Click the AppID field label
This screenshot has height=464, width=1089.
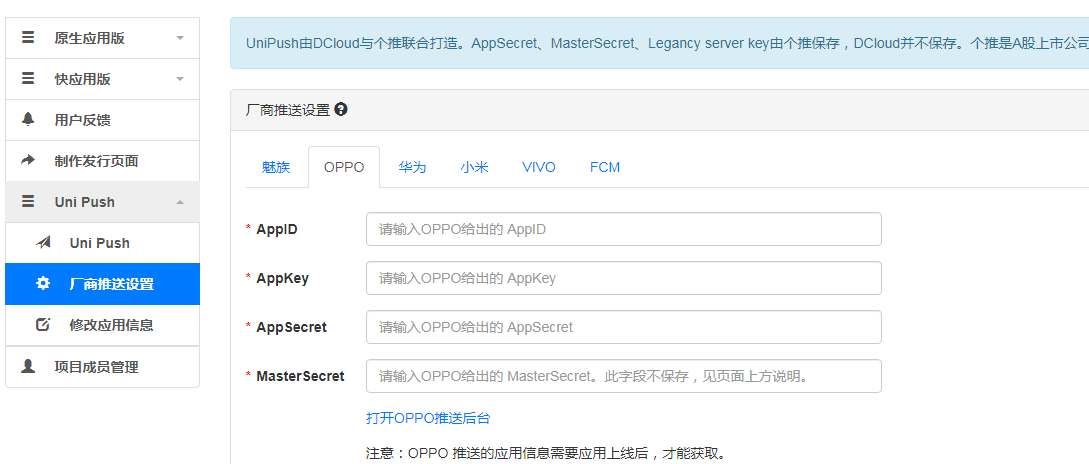(x=277, y=229)
